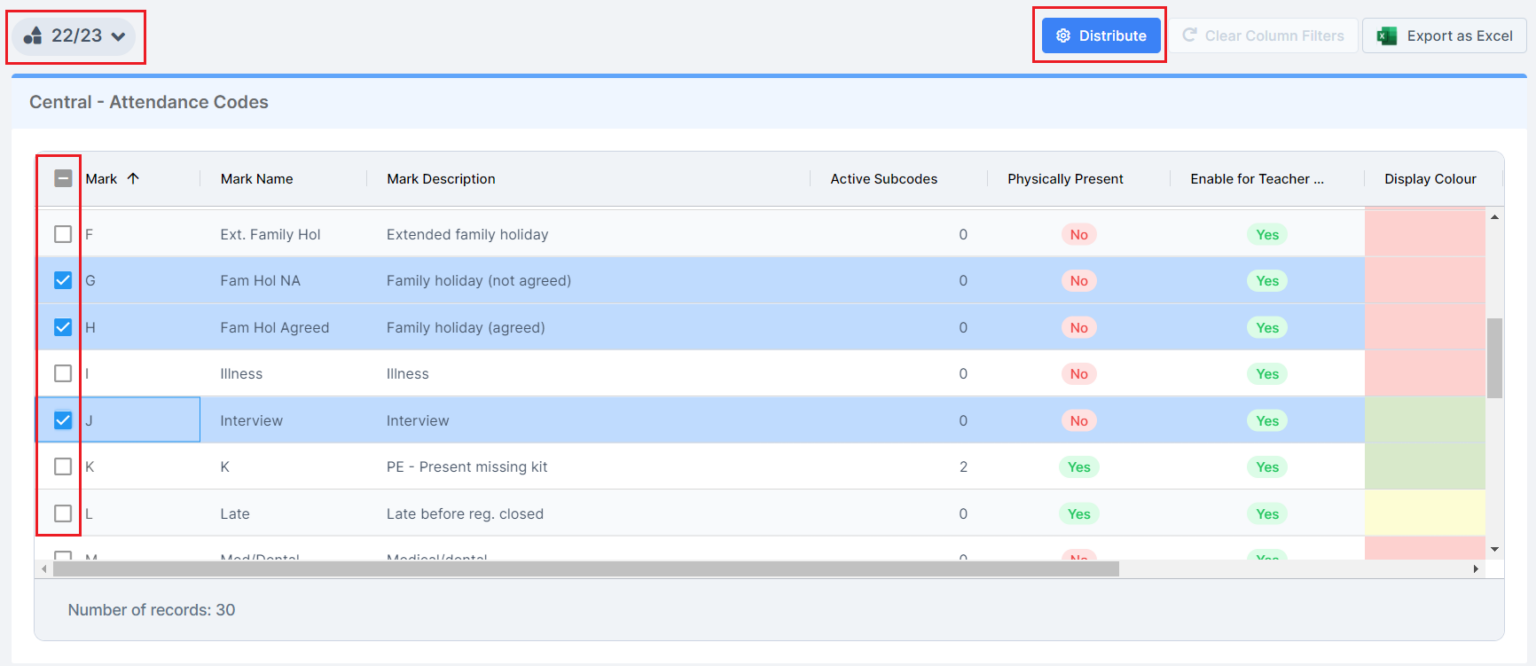Click the gear icon inside the Distribute button

click(x=1062, y=34)
